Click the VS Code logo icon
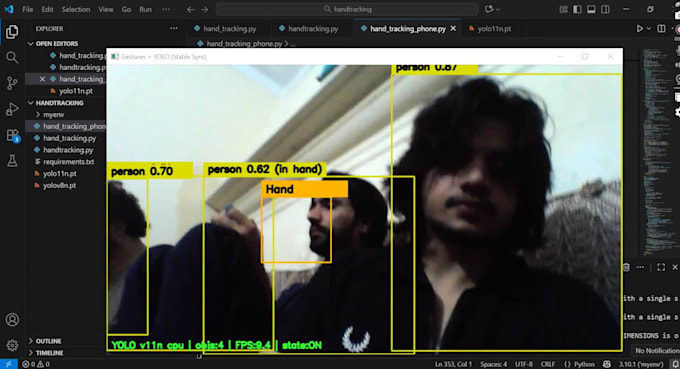 tap(9, 9)
